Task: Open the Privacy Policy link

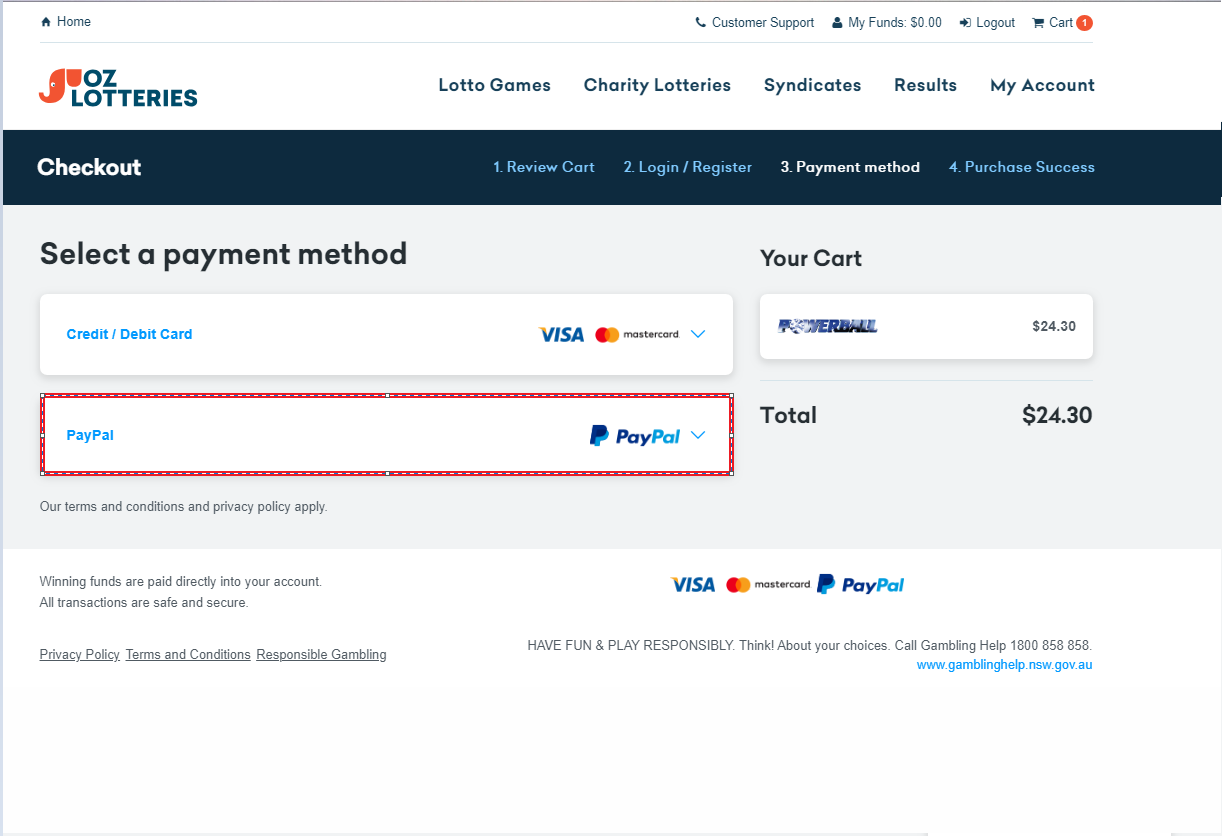Action: pos(80,655)
